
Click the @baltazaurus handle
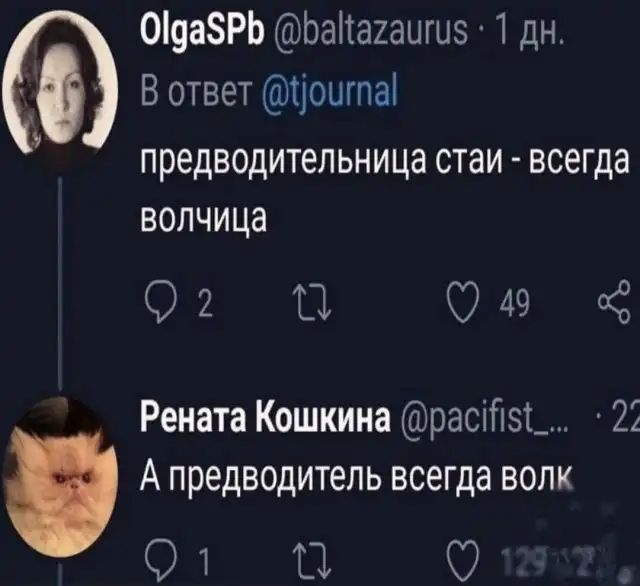[370, 31]
